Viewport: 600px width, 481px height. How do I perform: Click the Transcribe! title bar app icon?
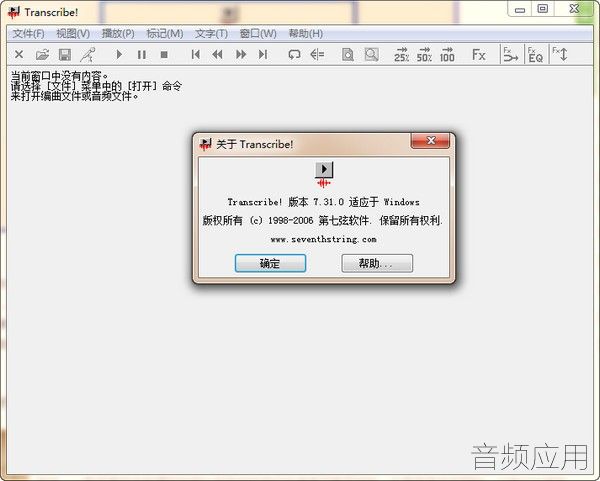[14, 12]
